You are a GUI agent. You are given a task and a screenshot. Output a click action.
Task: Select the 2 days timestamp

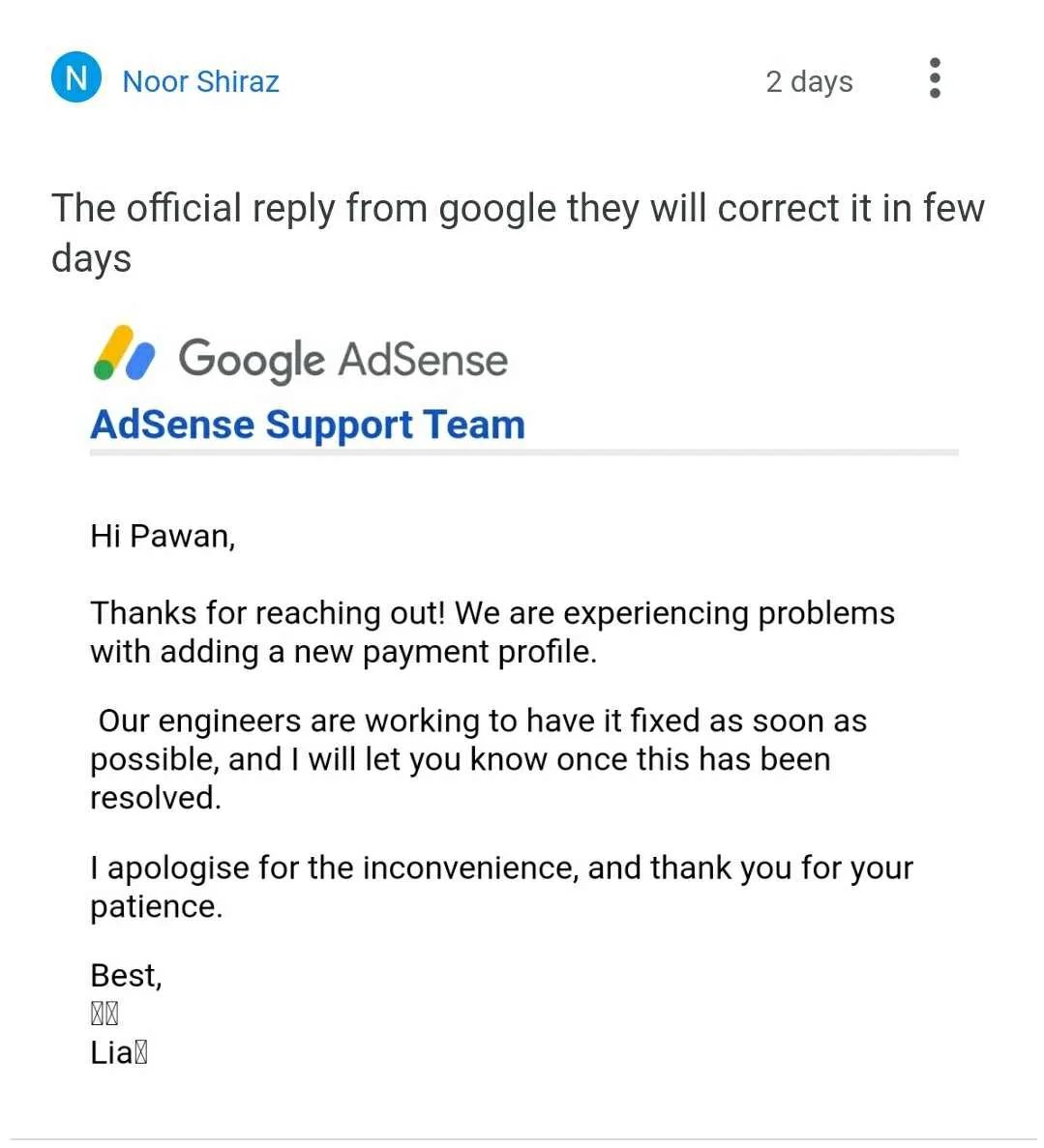tap(809, 81)
